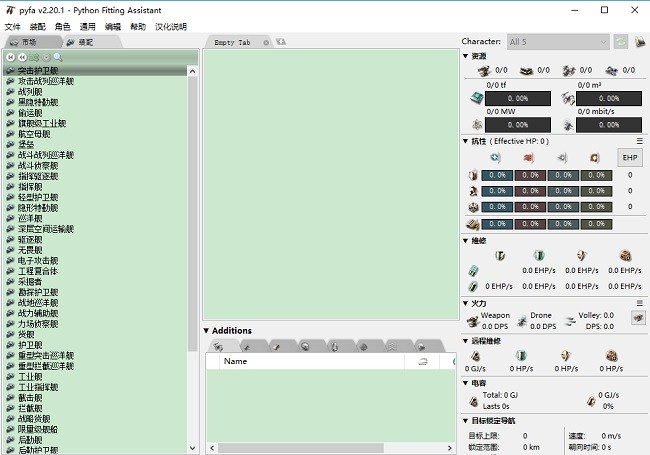Click the launcher hardpoints icon in Resources
The image size is (650, 455).
click(526, 70)
